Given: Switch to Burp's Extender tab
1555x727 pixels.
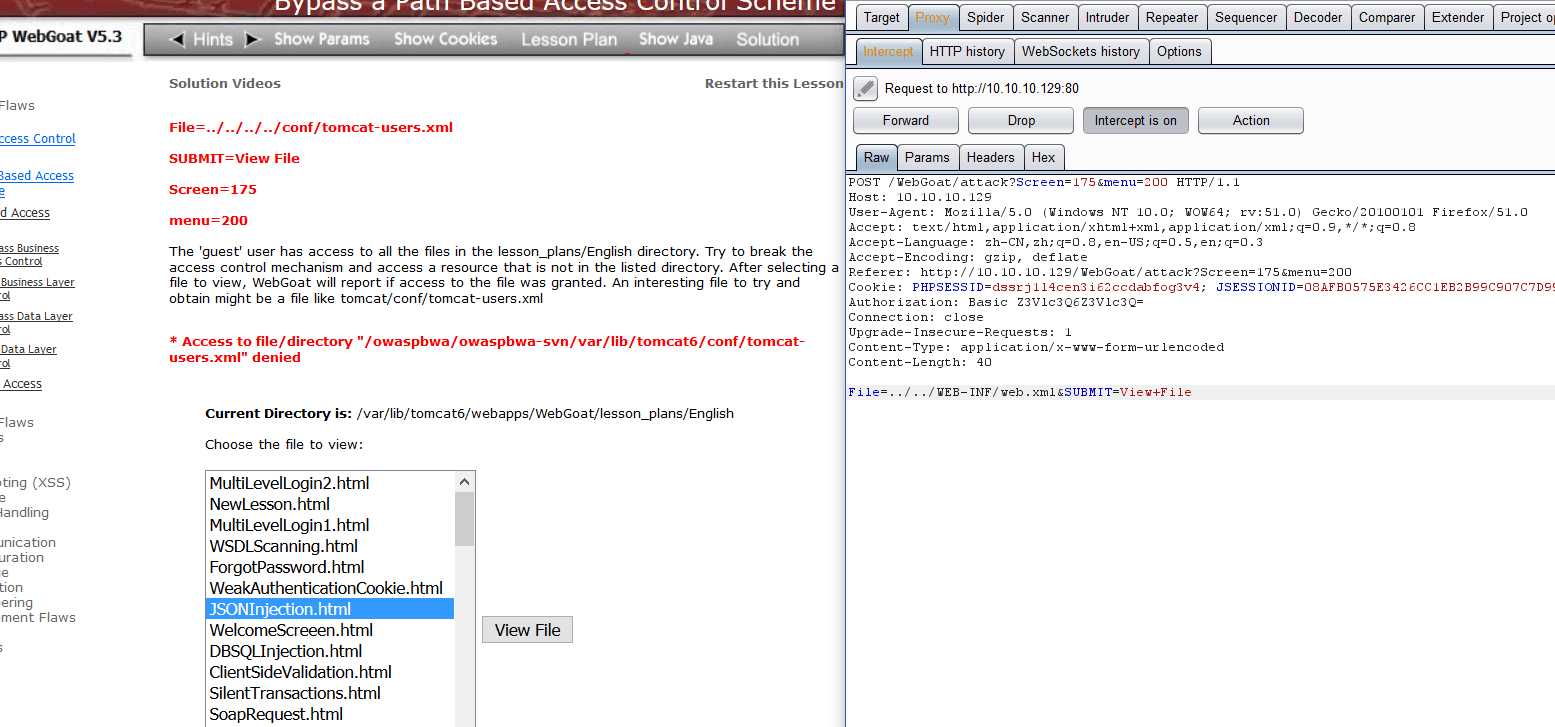Looking at the screenshot, I should [x=1458, y=17].
